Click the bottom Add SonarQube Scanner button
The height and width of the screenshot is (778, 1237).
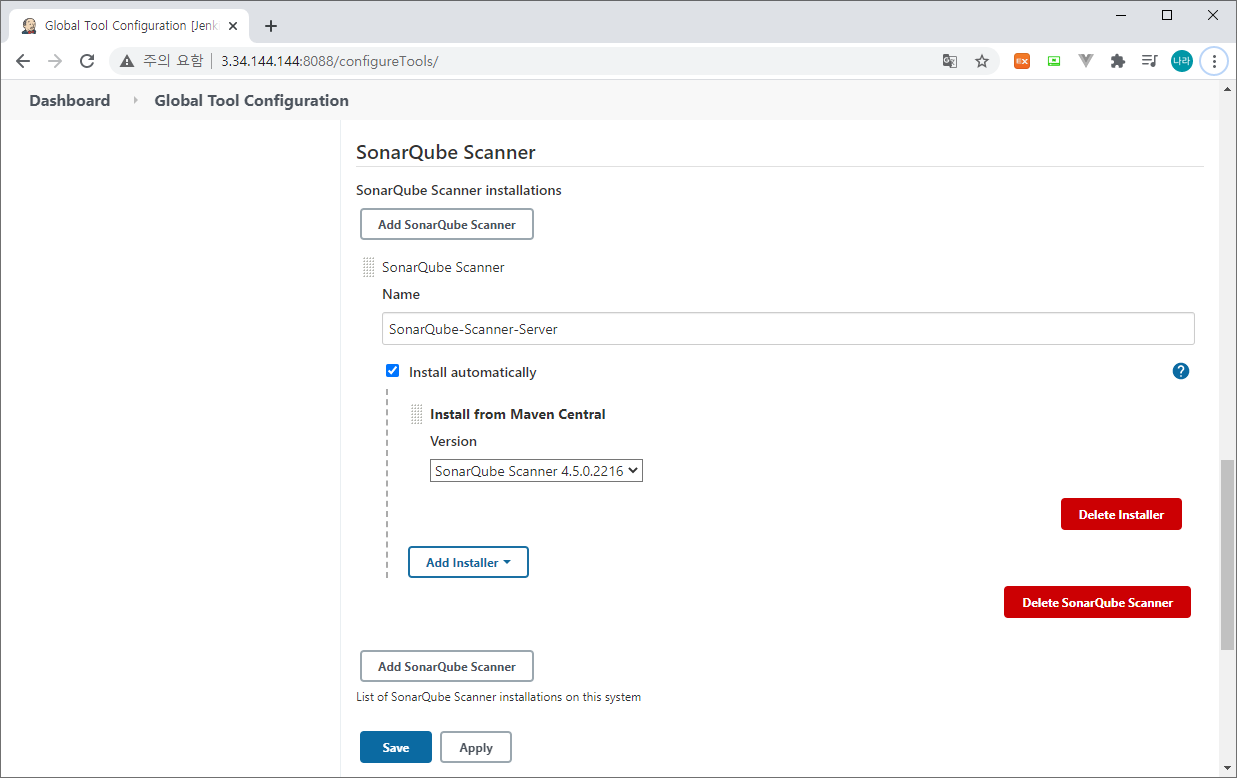[447, 666]
